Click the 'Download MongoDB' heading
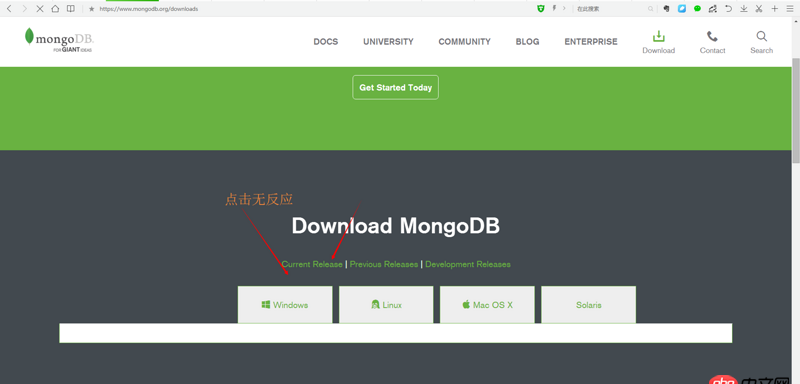 pyautogui.click(x=395, y=226)
